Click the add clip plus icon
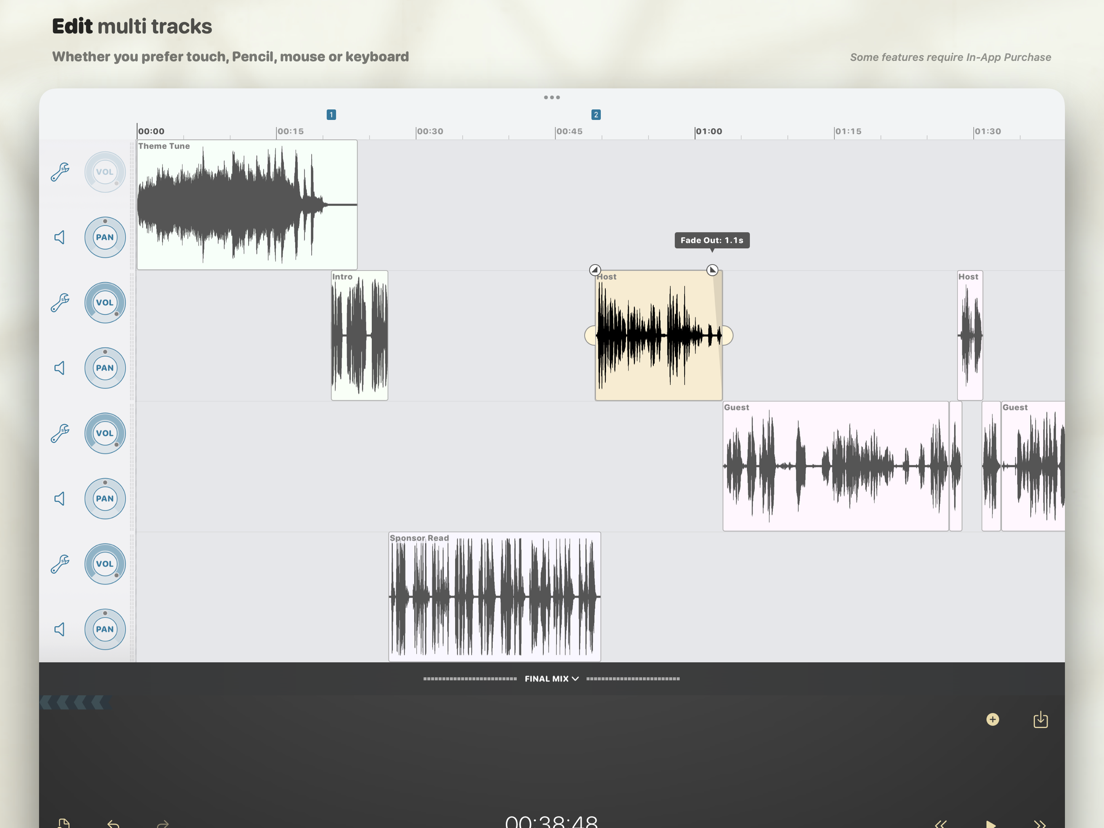The image size is (1104, 828). [x=992, y=719]
